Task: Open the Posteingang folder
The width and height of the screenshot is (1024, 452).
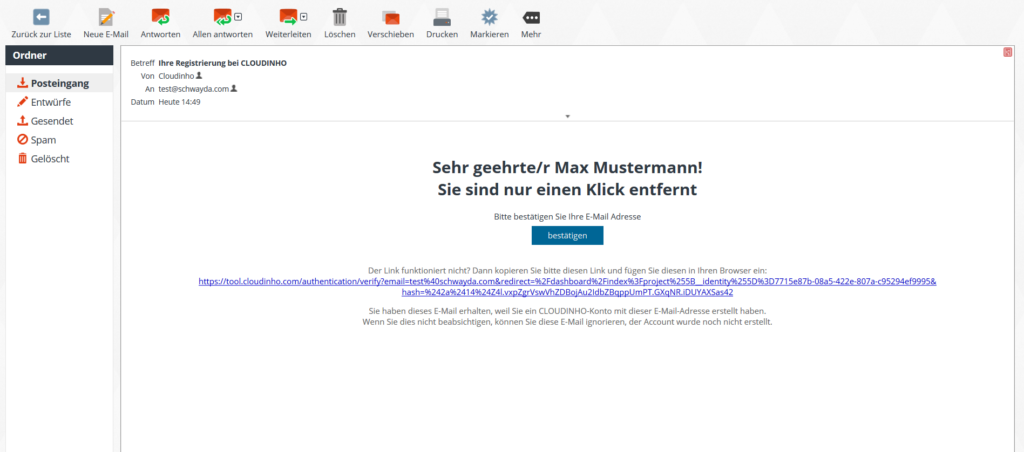Action: tap(59, 83)
